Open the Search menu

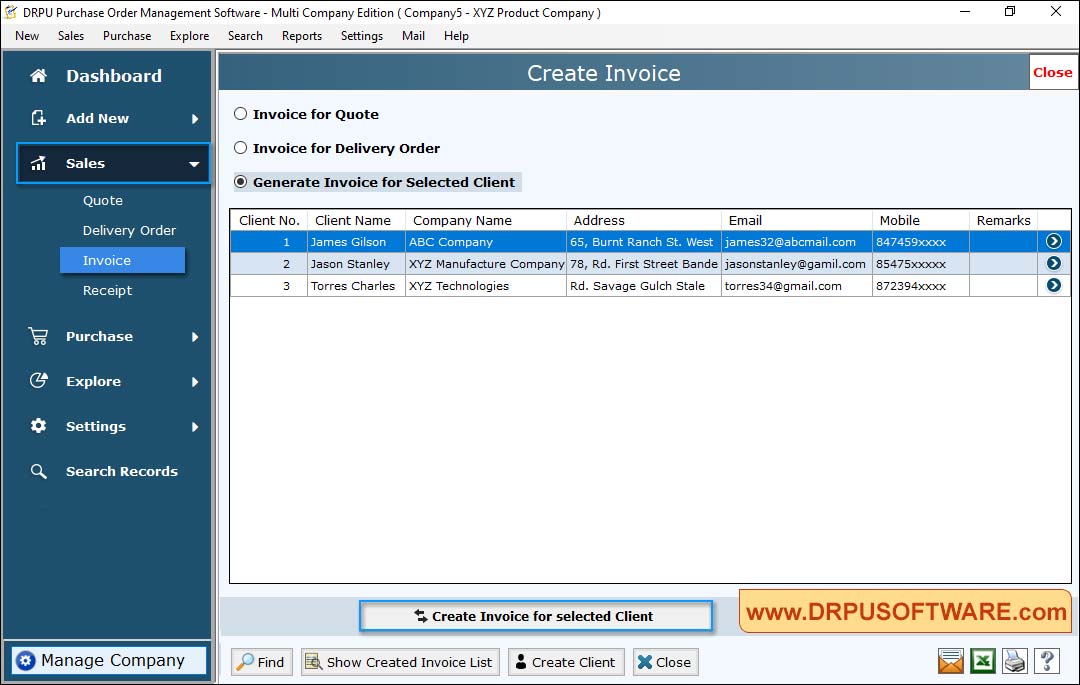(245, 36)
